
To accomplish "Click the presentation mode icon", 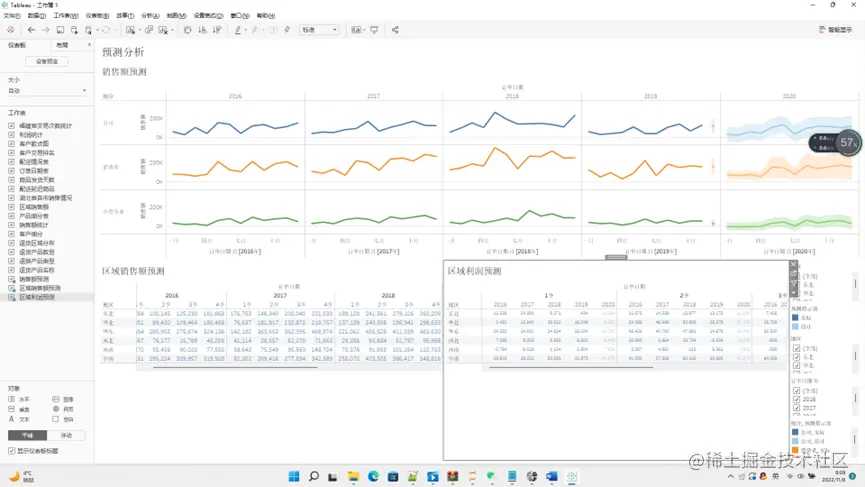I will point(374,30).
